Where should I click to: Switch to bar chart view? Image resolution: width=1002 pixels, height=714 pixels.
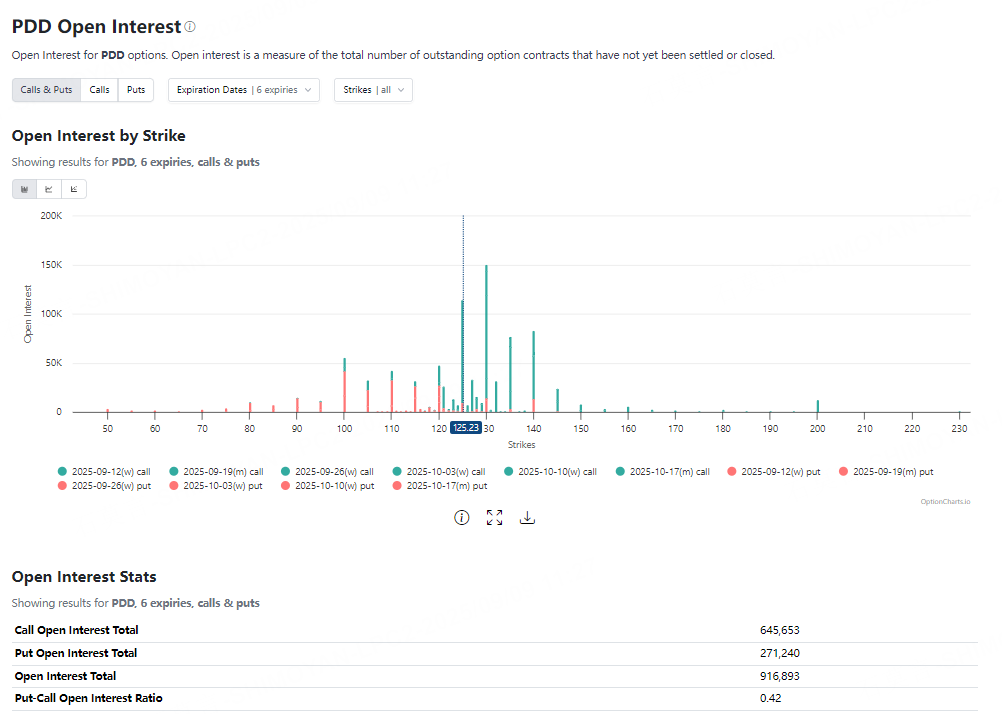24,189
